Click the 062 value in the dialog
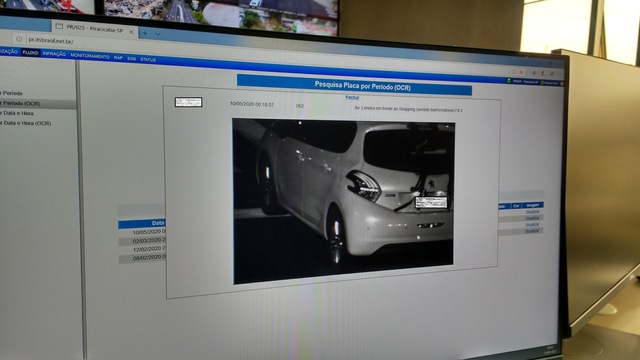Viewport: 640px width, 360px height. (300, 106)
